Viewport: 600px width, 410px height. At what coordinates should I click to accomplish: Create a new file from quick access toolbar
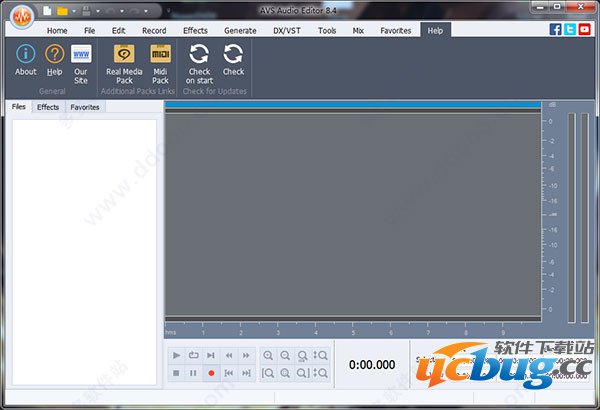(x=47, y=11)
